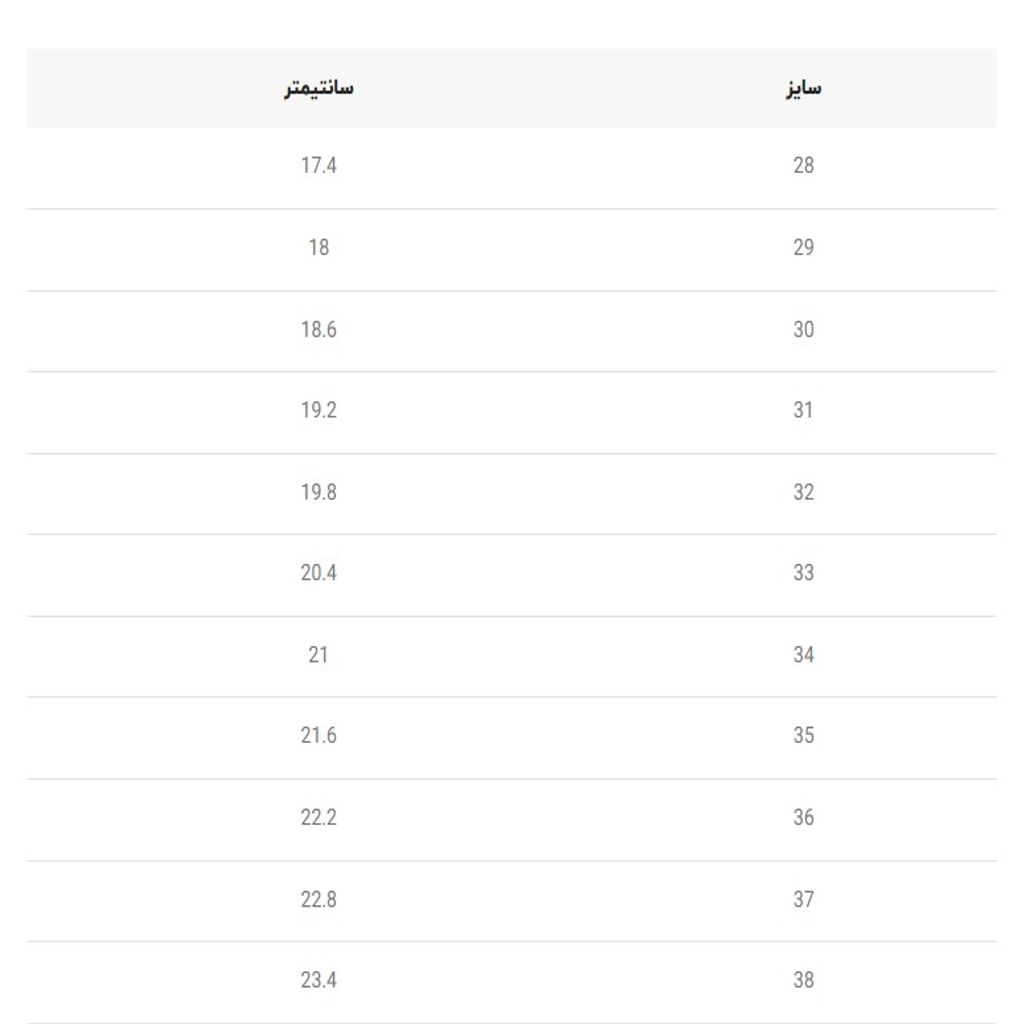Screen dimensions: 1024x1024
Task: Click the 19.2 centimeter value
Action: (x=319, y=410)
